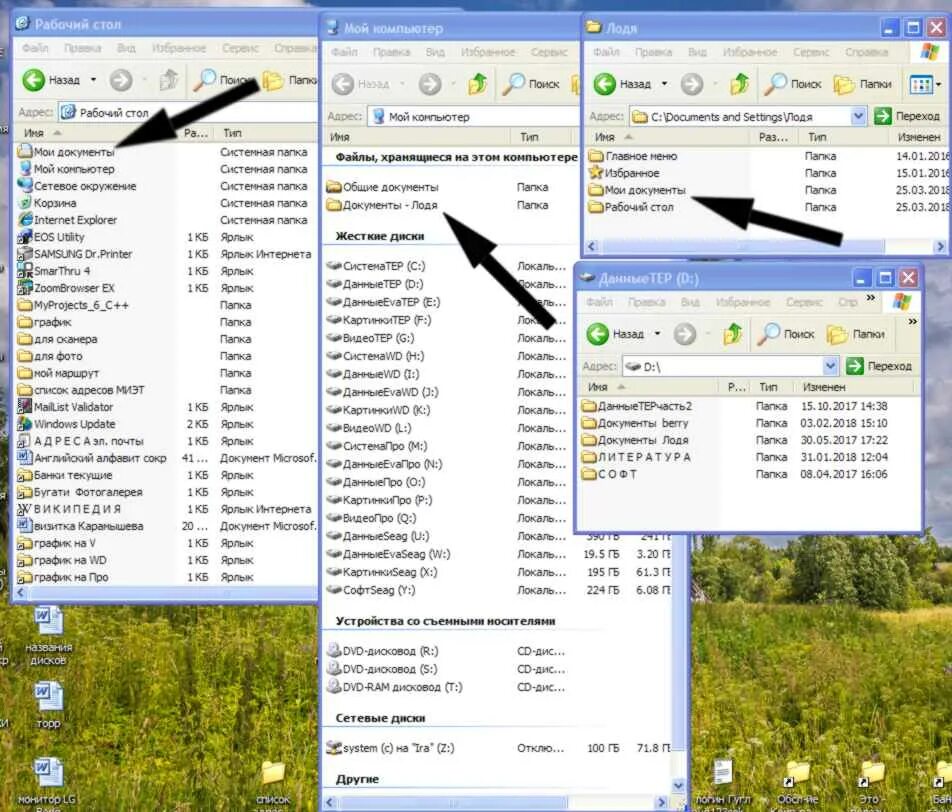Viewport: 952px width, 812px height.
Task: Select DVD-RAM дисковод (T:) drive
Action: pos(395,687)
